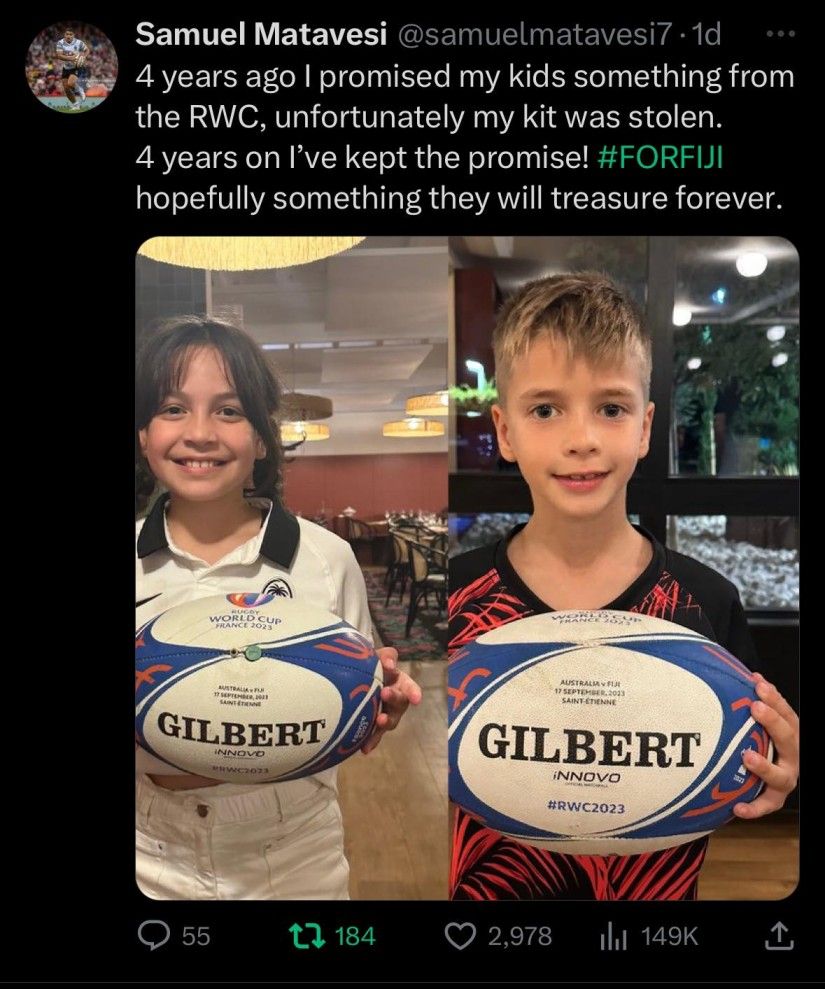Click the 184 retweets count
Screen dimensions: 825x989
coord(355,937)
